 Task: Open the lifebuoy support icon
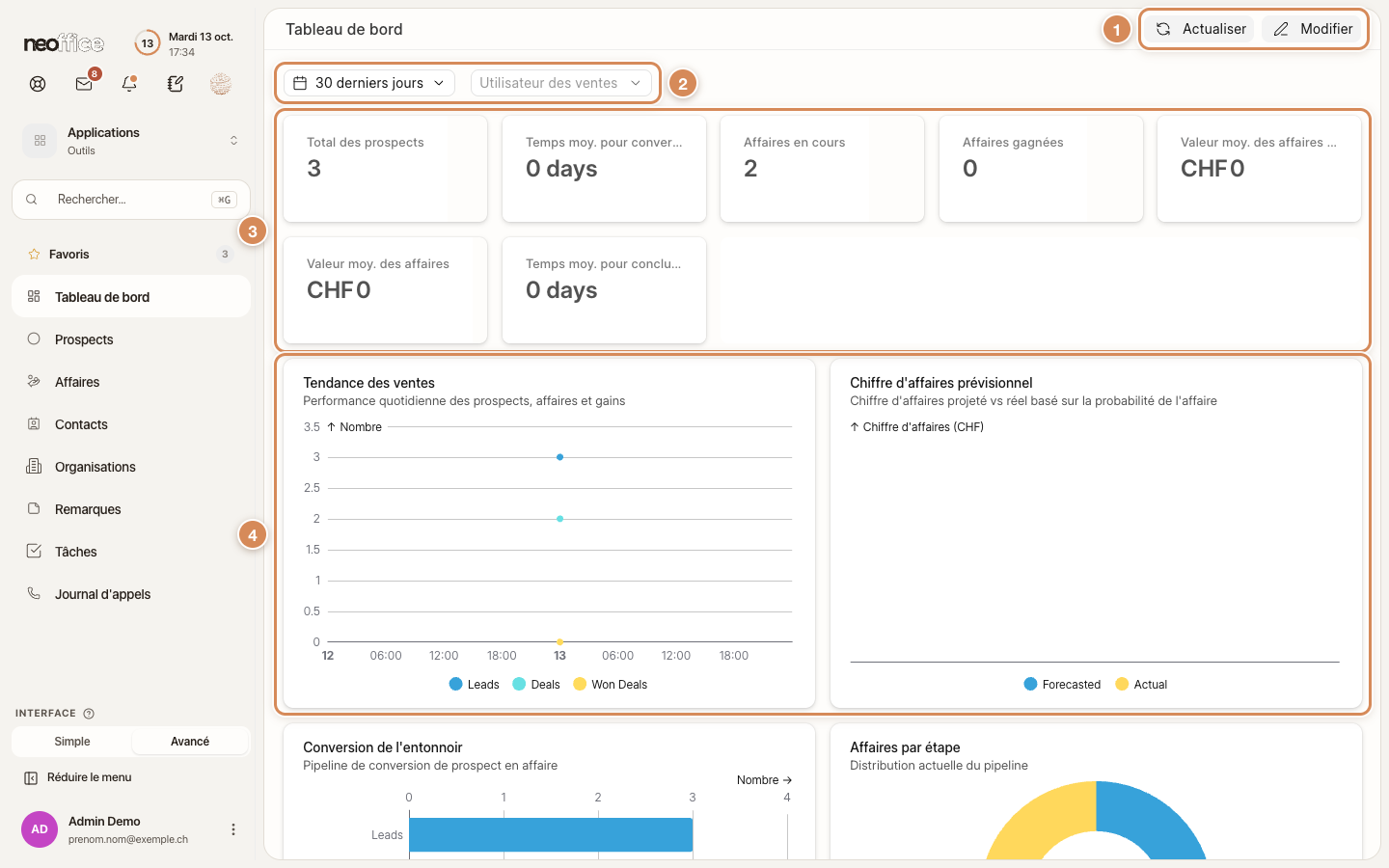(x=38, y=84)
